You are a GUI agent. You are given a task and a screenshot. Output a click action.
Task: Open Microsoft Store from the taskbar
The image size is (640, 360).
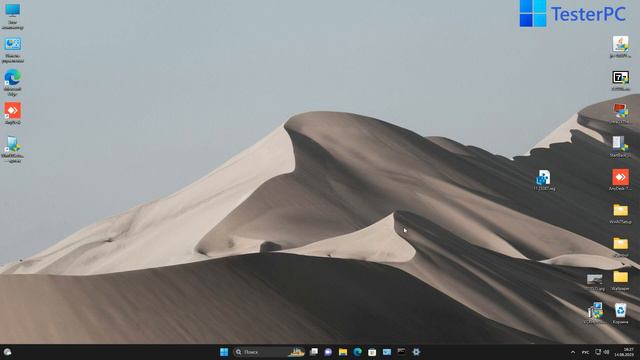click(372, 352)
